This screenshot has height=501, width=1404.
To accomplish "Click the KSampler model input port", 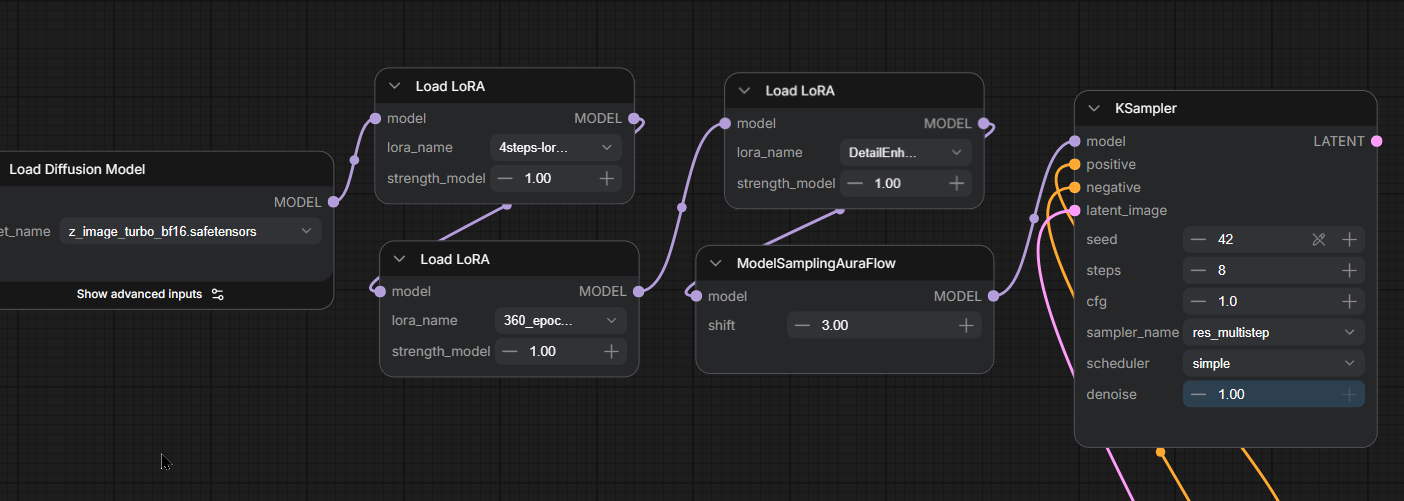I will (1075, 141).
